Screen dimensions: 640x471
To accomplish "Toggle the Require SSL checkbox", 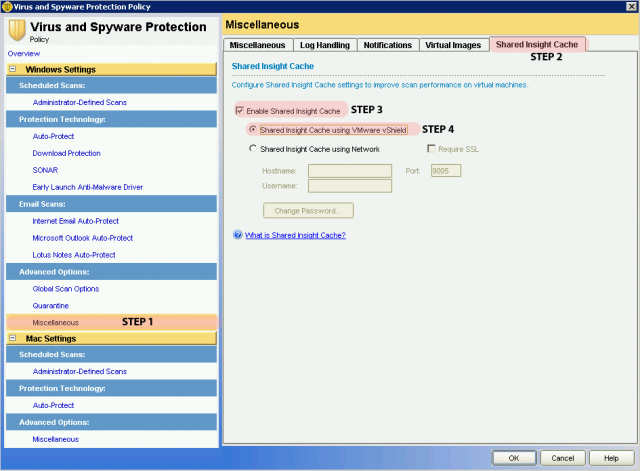I will click(432, 149).
